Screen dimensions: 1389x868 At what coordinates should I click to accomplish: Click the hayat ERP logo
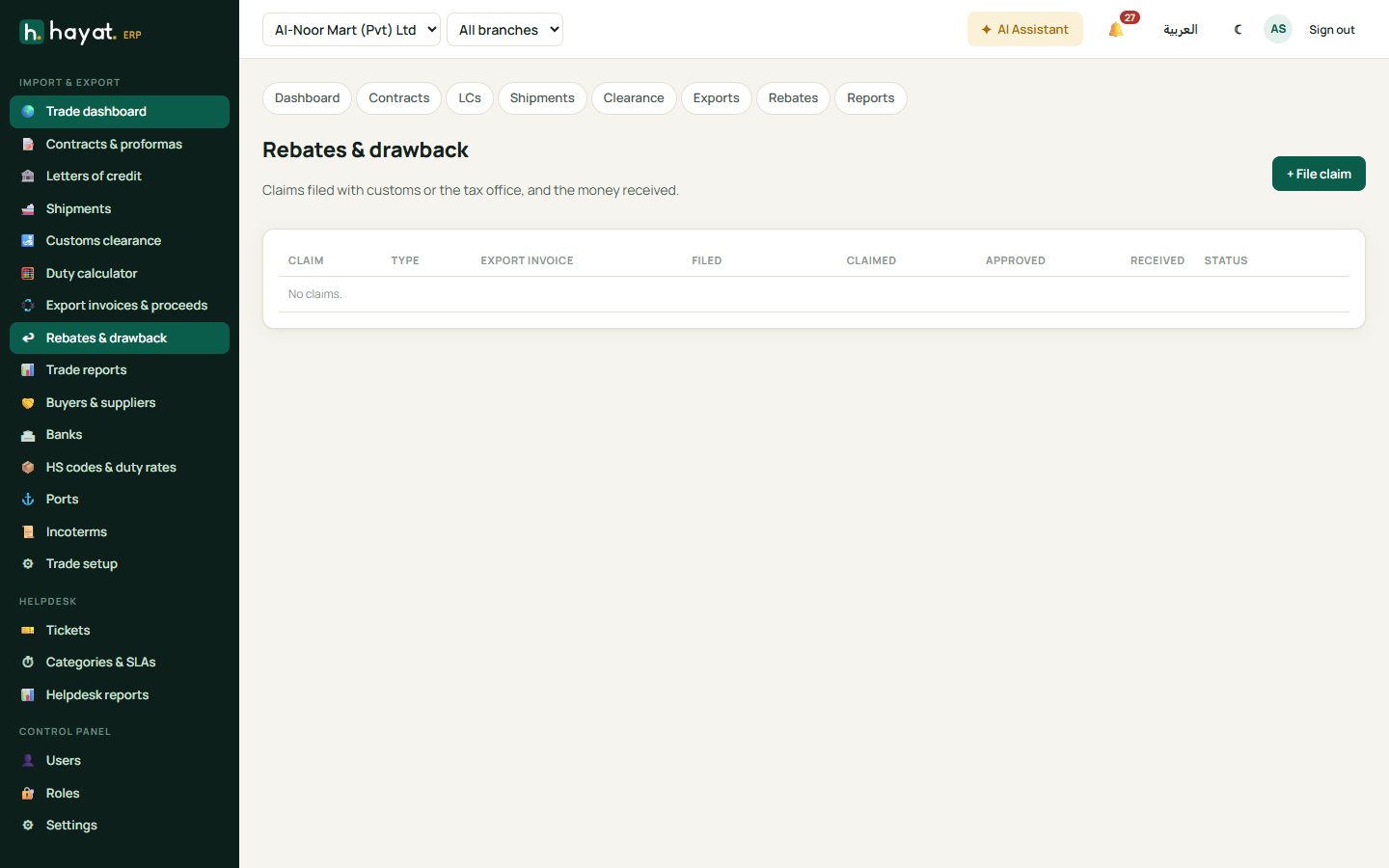click(81, 33)
